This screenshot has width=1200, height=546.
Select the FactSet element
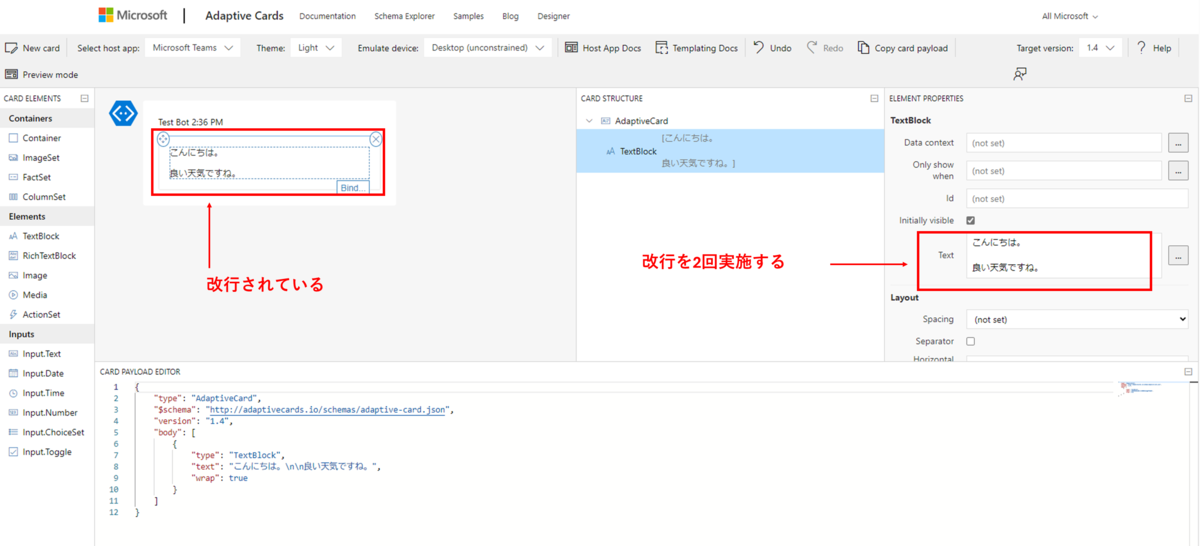point(47,177)
